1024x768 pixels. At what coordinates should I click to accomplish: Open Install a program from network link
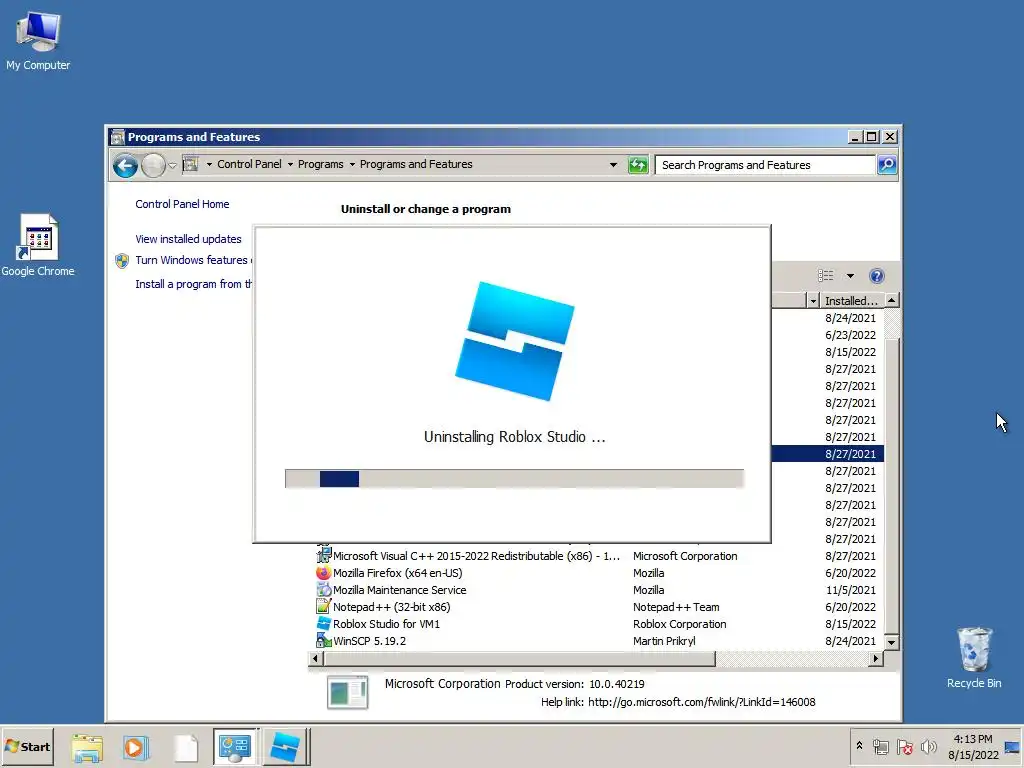(x=193, y=284)
